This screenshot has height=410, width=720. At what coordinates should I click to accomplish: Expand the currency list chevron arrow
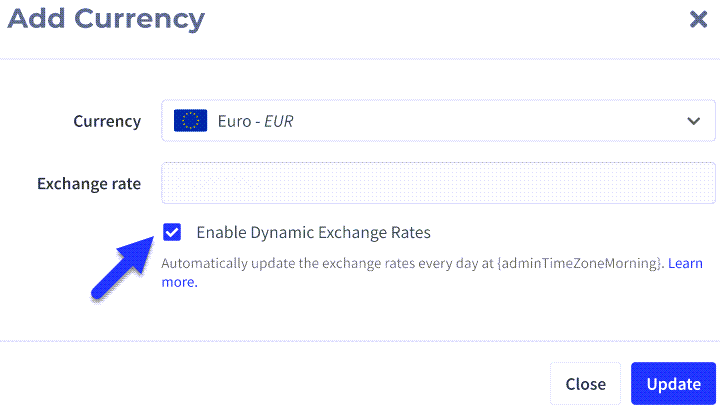click(693, 121)
